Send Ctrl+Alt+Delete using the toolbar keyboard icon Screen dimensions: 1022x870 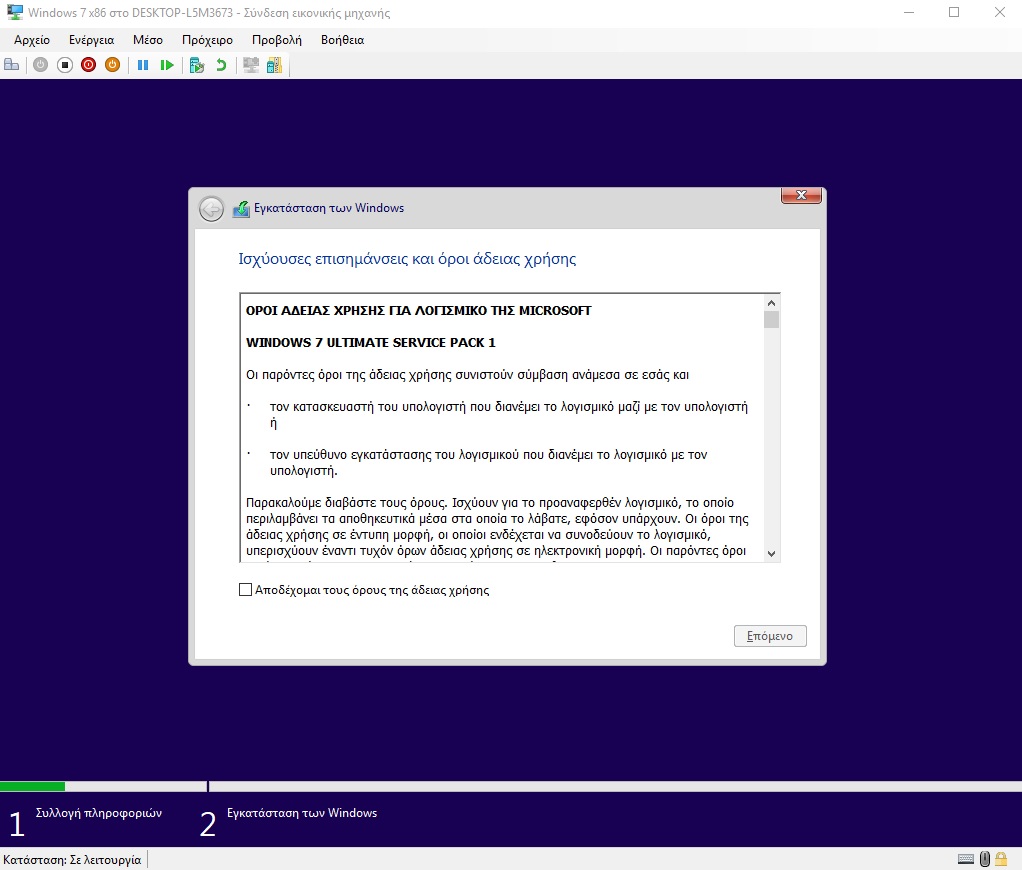click(12, 65)
